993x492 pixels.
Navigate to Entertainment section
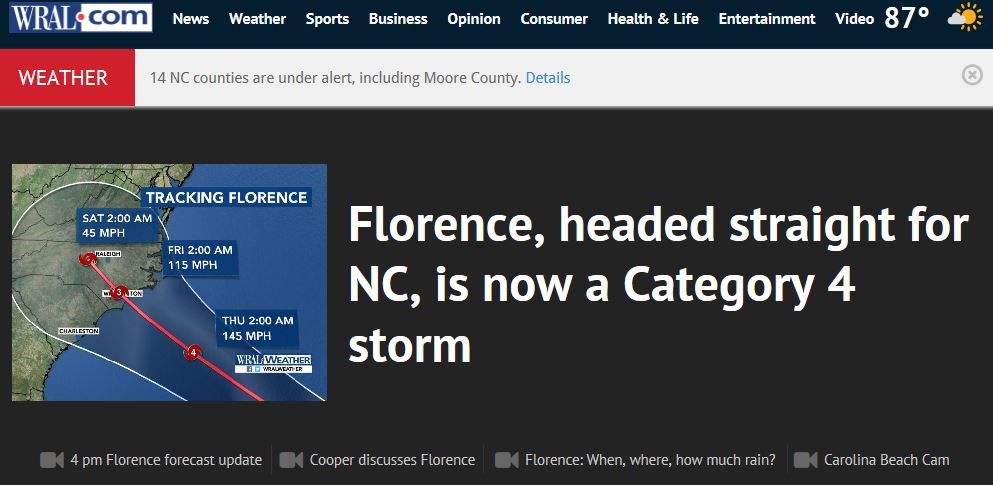click(767, 19)
